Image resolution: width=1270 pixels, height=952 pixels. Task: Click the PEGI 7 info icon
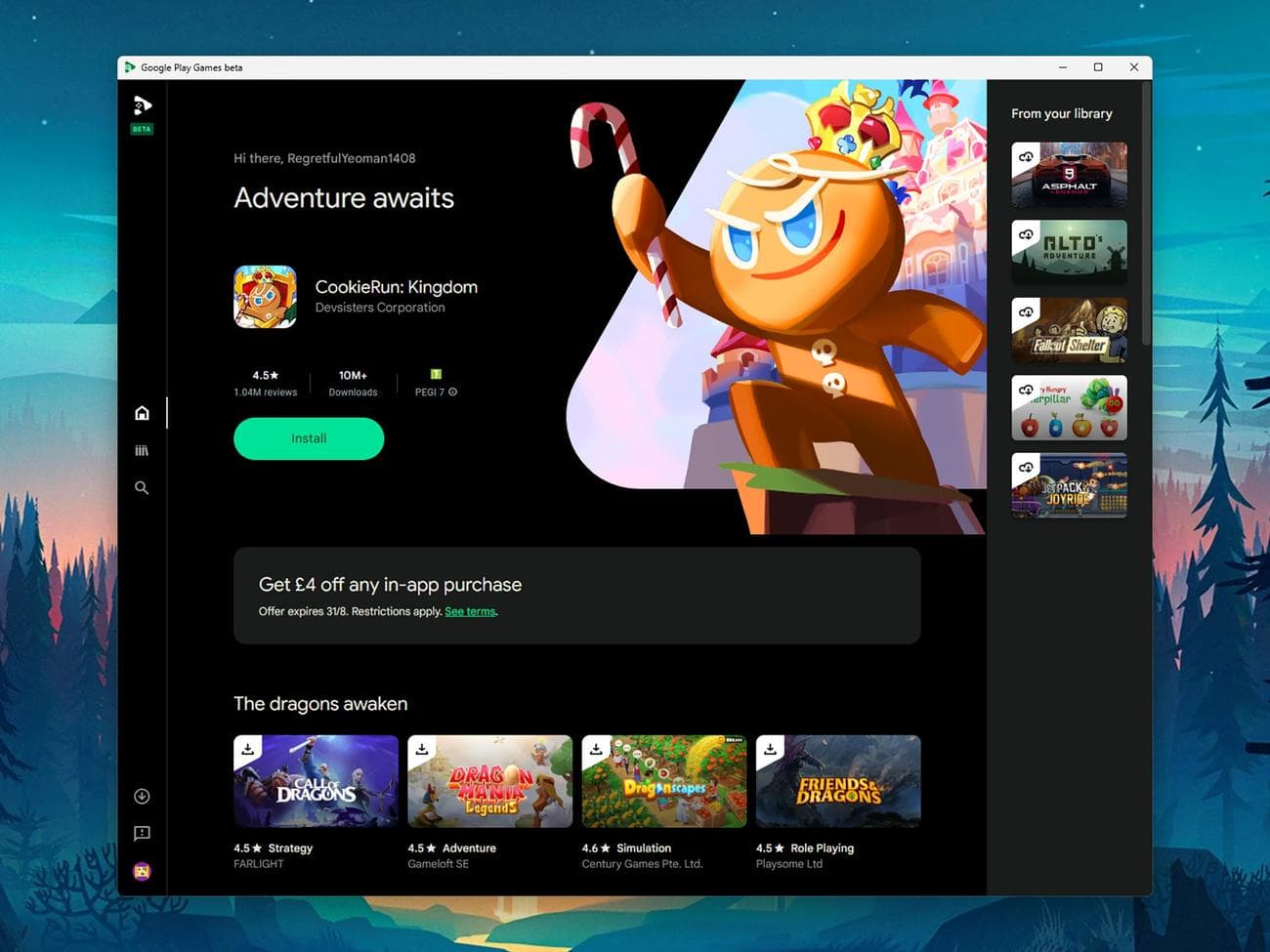coord(452,392)
